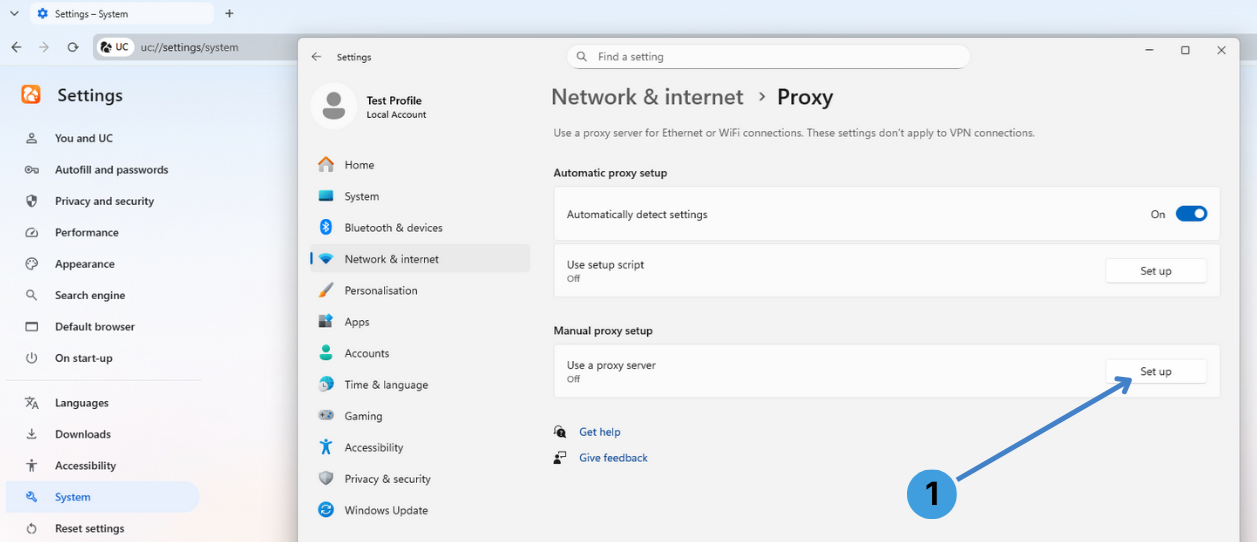Click the browser address bar
This screenshot has width=1257, height=542.
(x=195, y=47)
